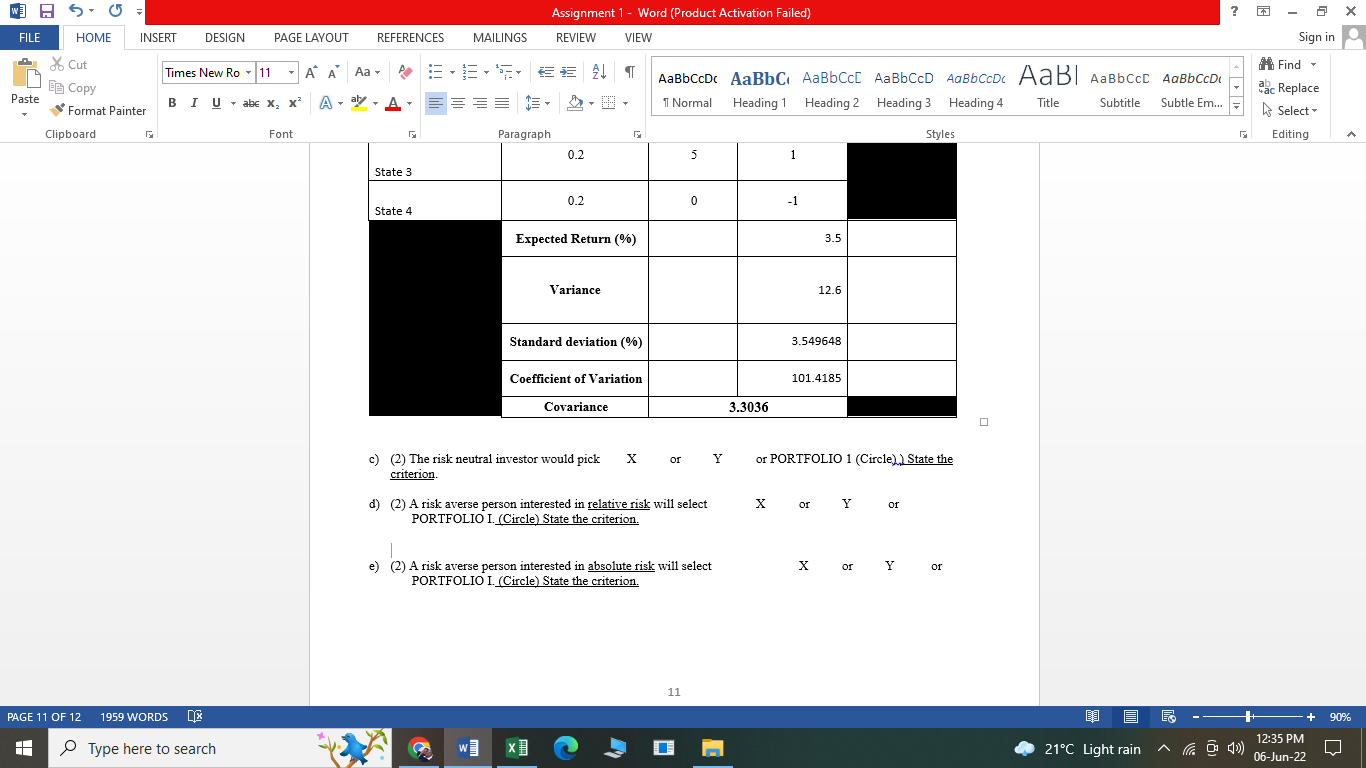
Task: Open the MAILINGS tab
Action: click(x=499, y=37)
